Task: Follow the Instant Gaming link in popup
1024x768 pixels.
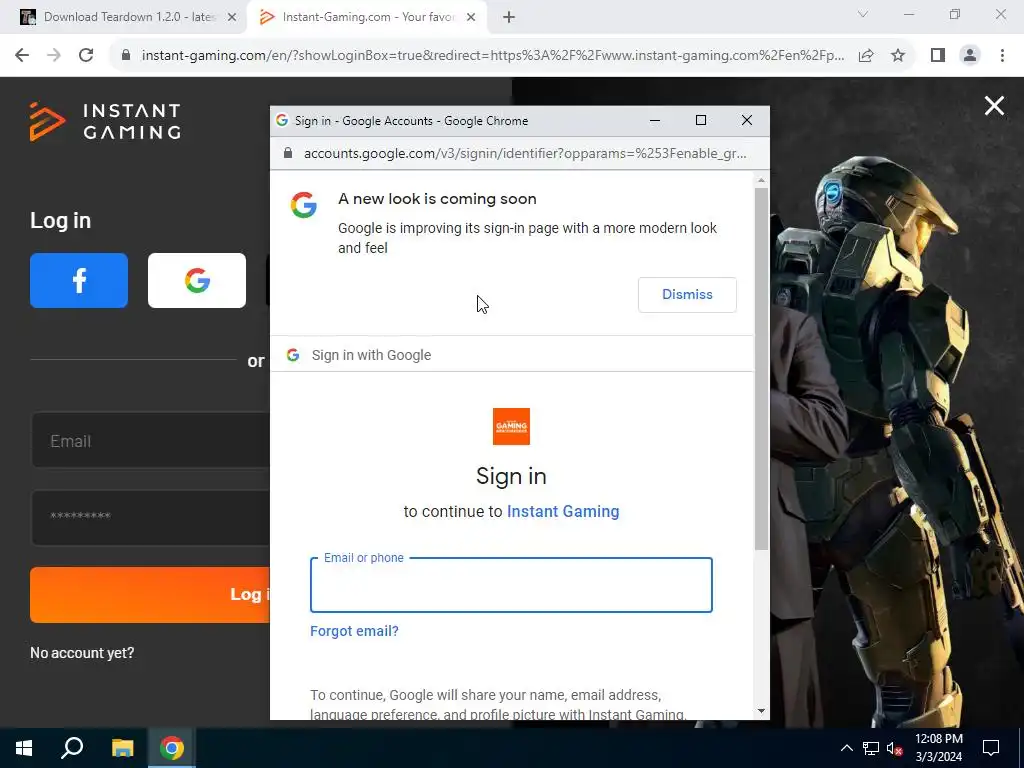Action: [563, 511]
